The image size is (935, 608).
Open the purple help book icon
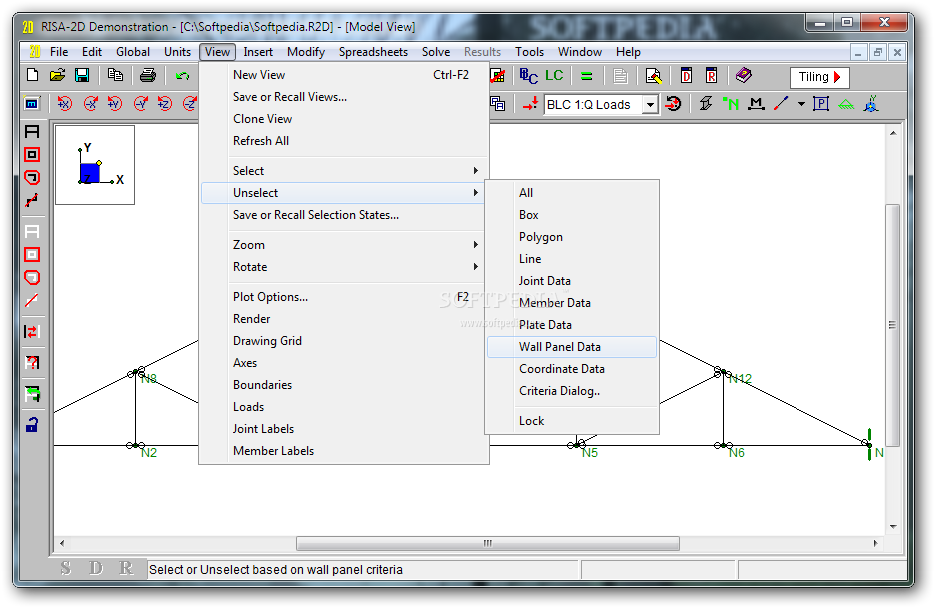click(744, 75)
